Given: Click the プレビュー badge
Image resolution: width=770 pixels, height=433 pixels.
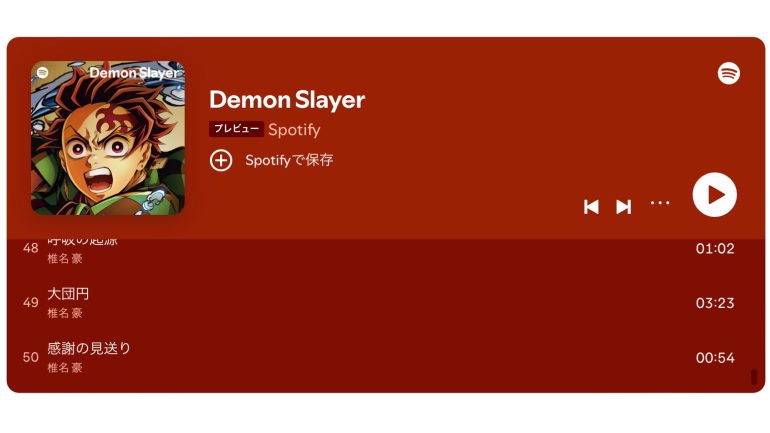Looking at the screenshot, I should [x=236, y=129].
